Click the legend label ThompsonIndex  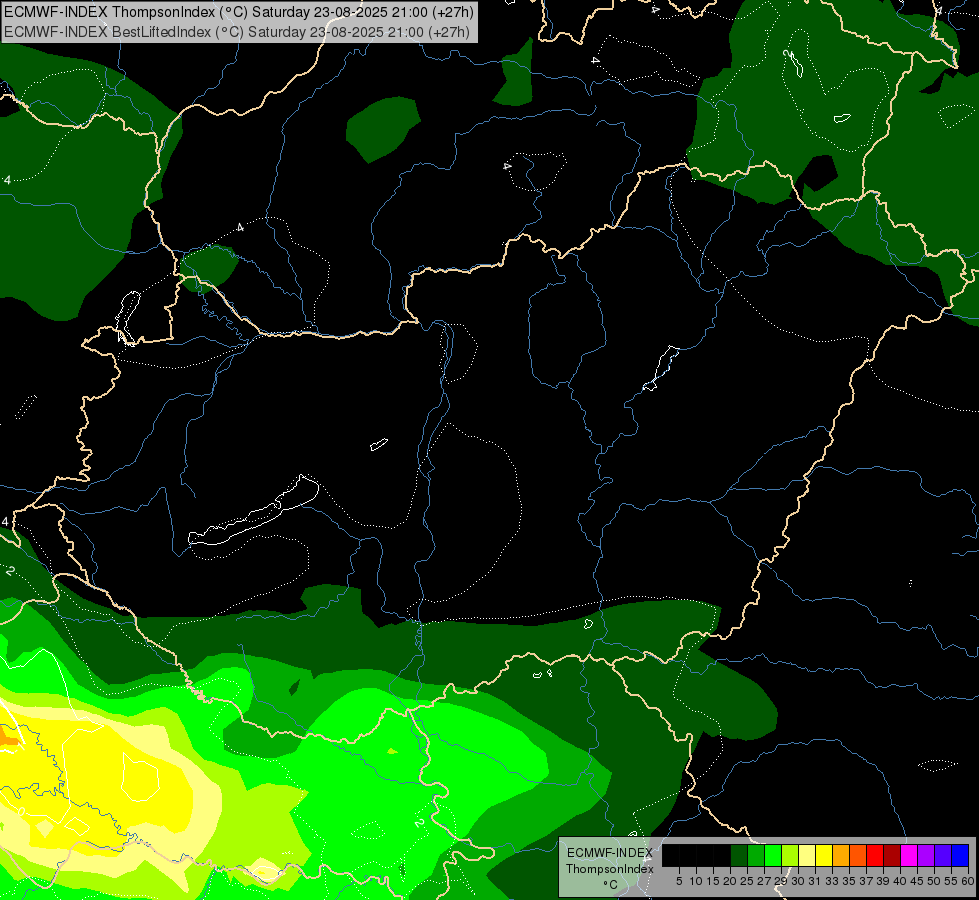610,869
